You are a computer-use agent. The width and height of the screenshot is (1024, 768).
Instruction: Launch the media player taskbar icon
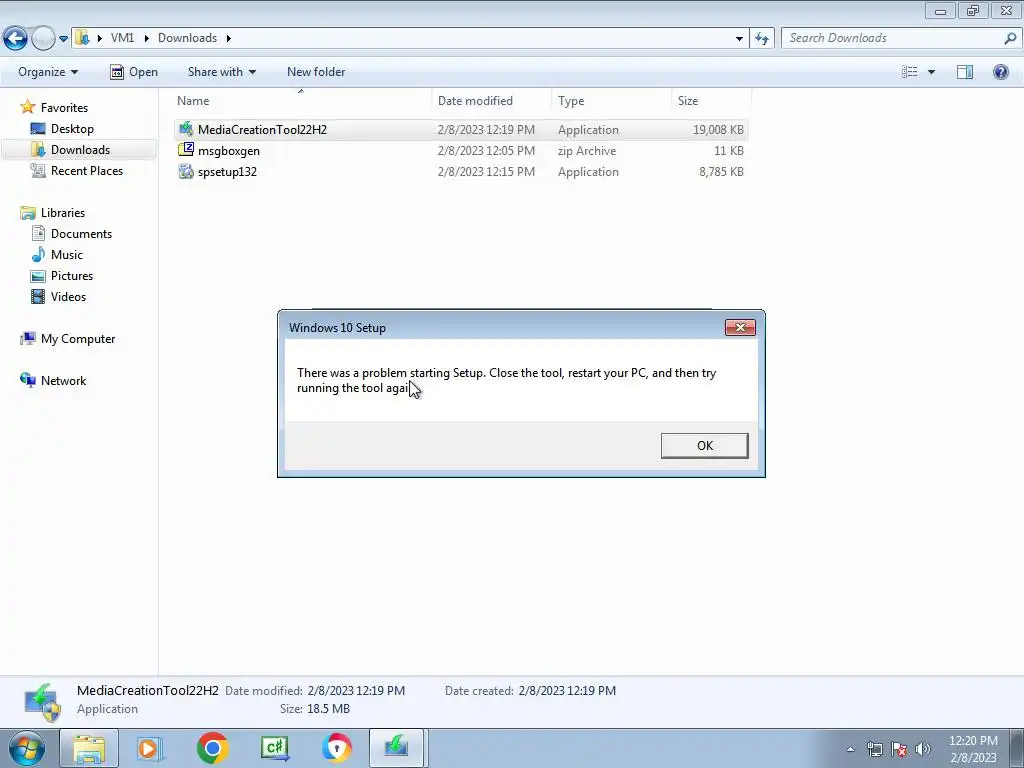click(150, 748)
